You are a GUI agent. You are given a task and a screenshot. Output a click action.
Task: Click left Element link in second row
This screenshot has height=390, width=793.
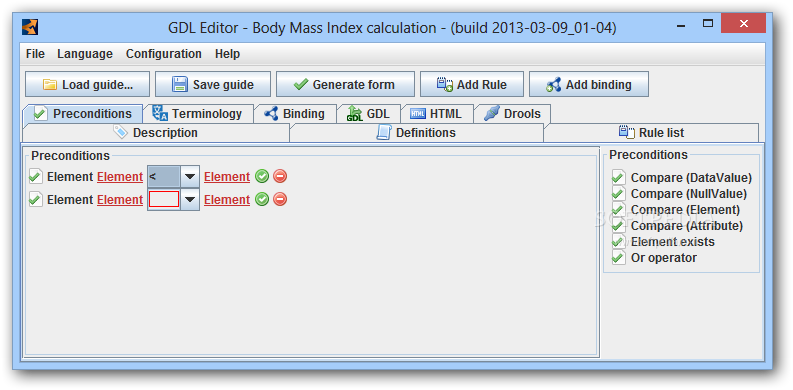120,200
